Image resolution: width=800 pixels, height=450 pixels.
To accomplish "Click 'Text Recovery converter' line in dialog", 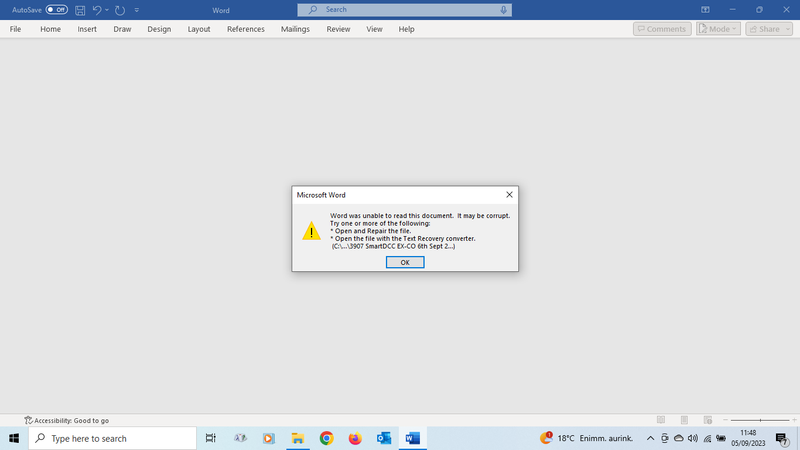I will pos(403,239).
